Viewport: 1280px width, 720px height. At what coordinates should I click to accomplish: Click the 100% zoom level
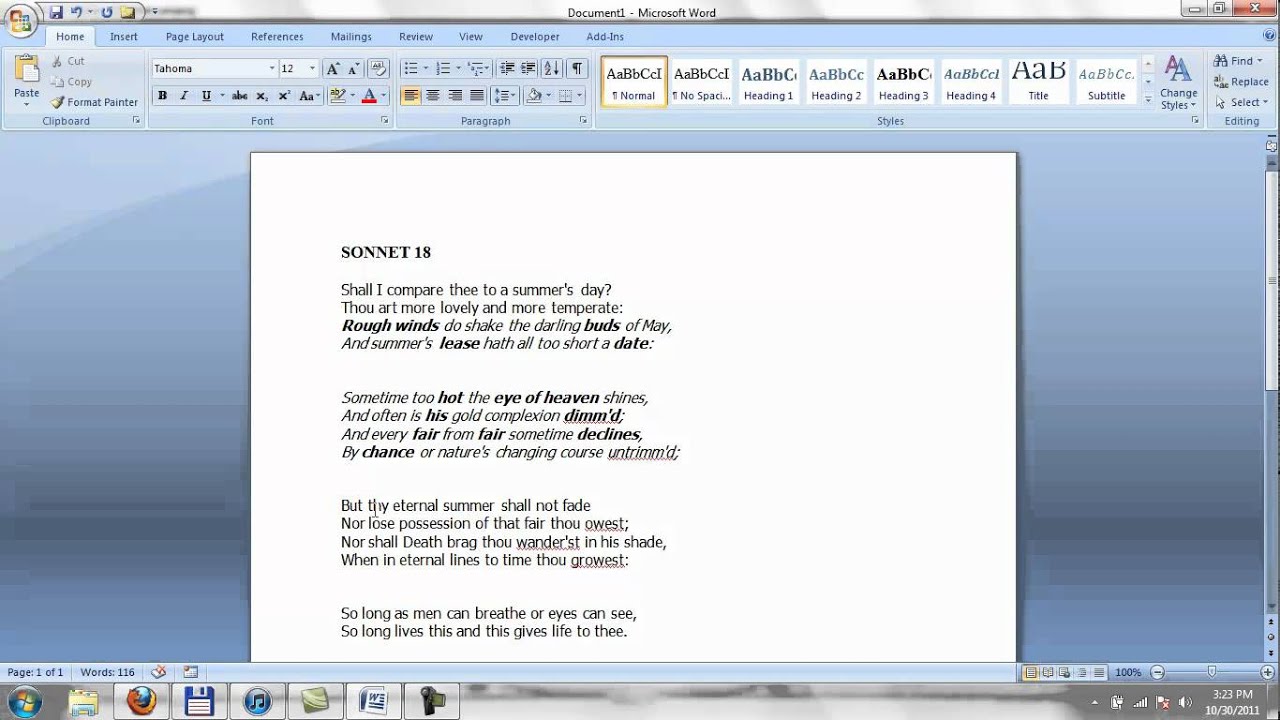[x=1128, y=673]
